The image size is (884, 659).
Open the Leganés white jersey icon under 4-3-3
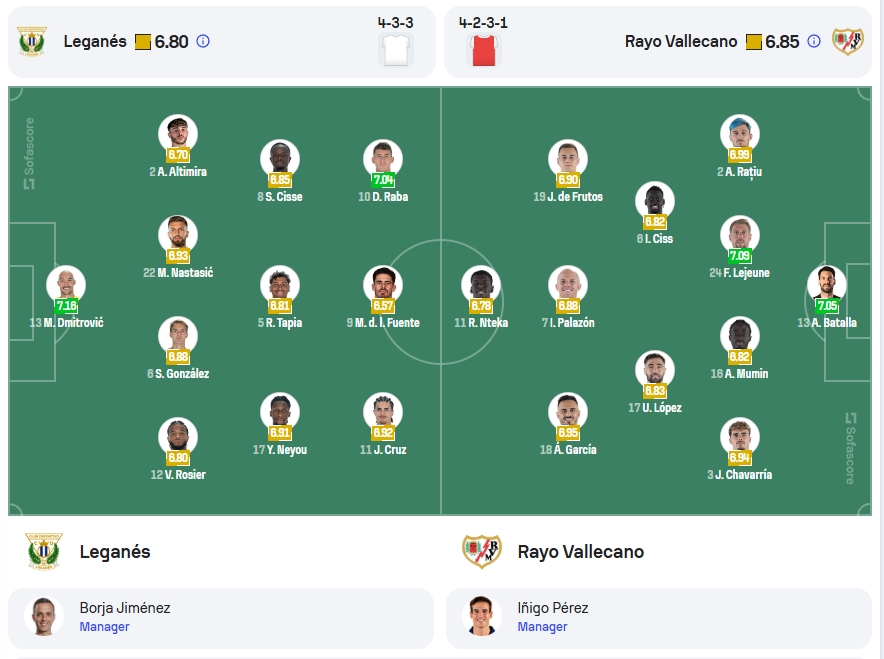[396, 50]
